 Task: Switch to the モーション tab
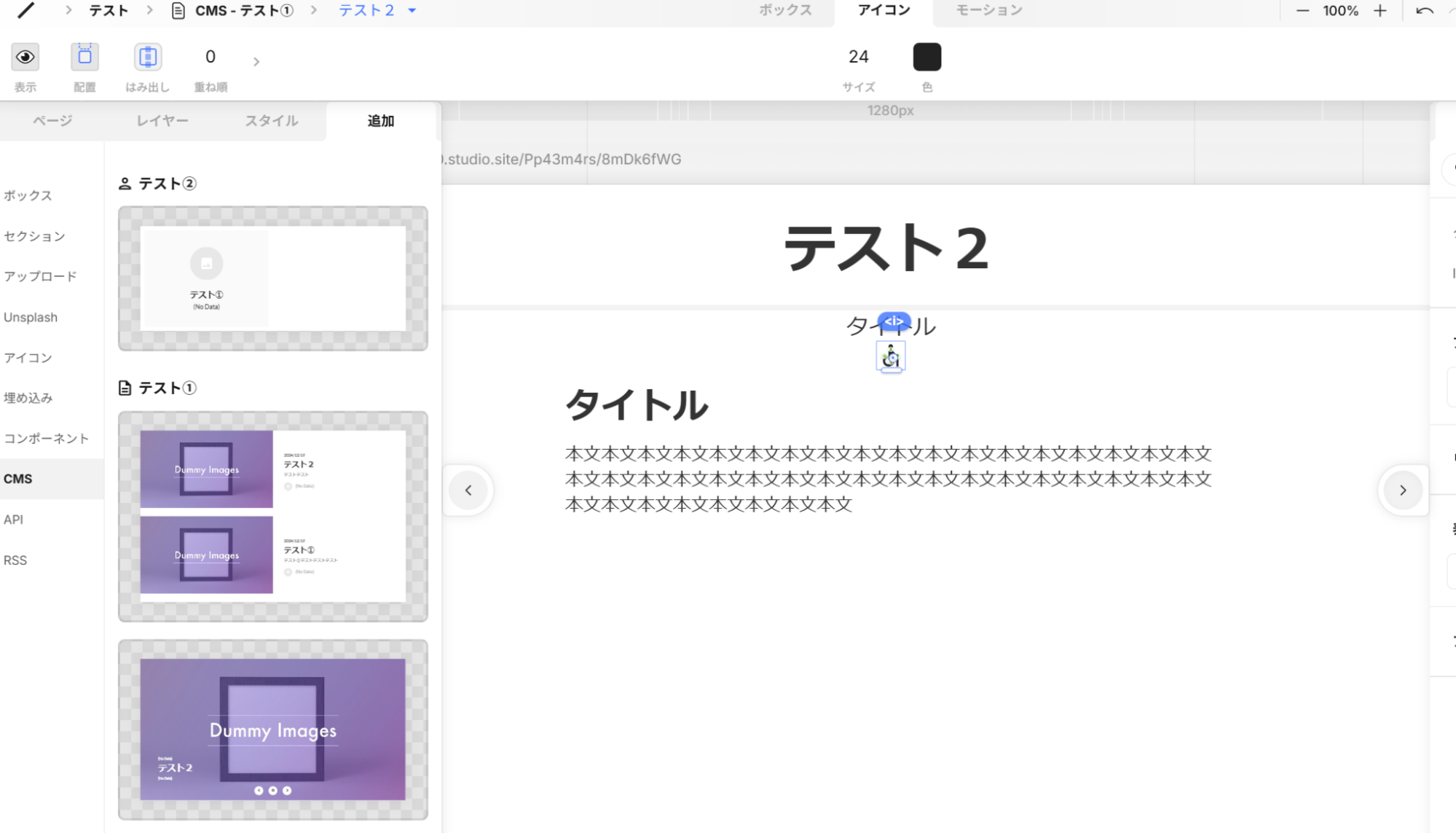point(989,10)
